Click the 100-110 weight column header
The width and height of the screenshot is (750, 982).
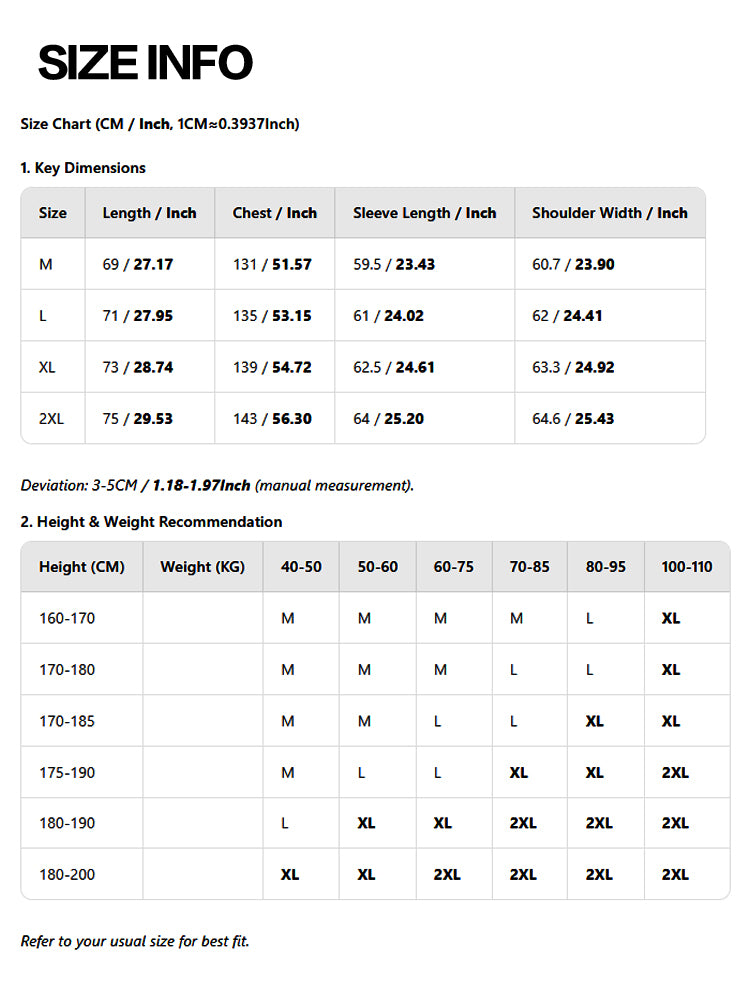click(x=687, y=567)
